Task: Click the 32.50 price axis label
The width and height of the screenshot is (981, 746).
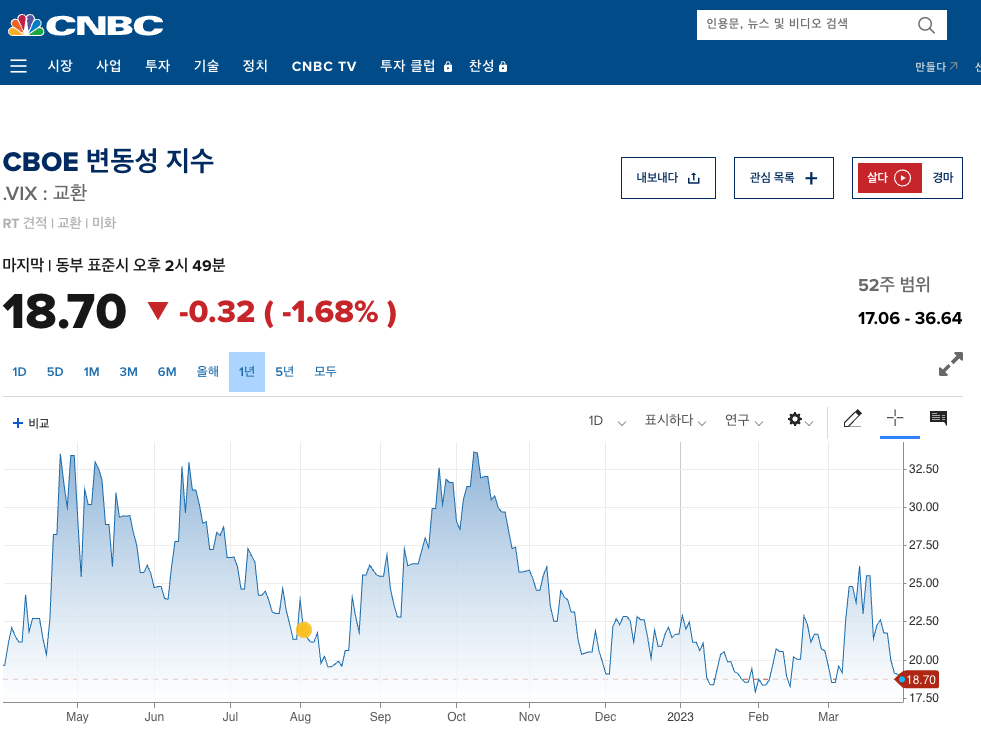Action: (x=923, y=469)
